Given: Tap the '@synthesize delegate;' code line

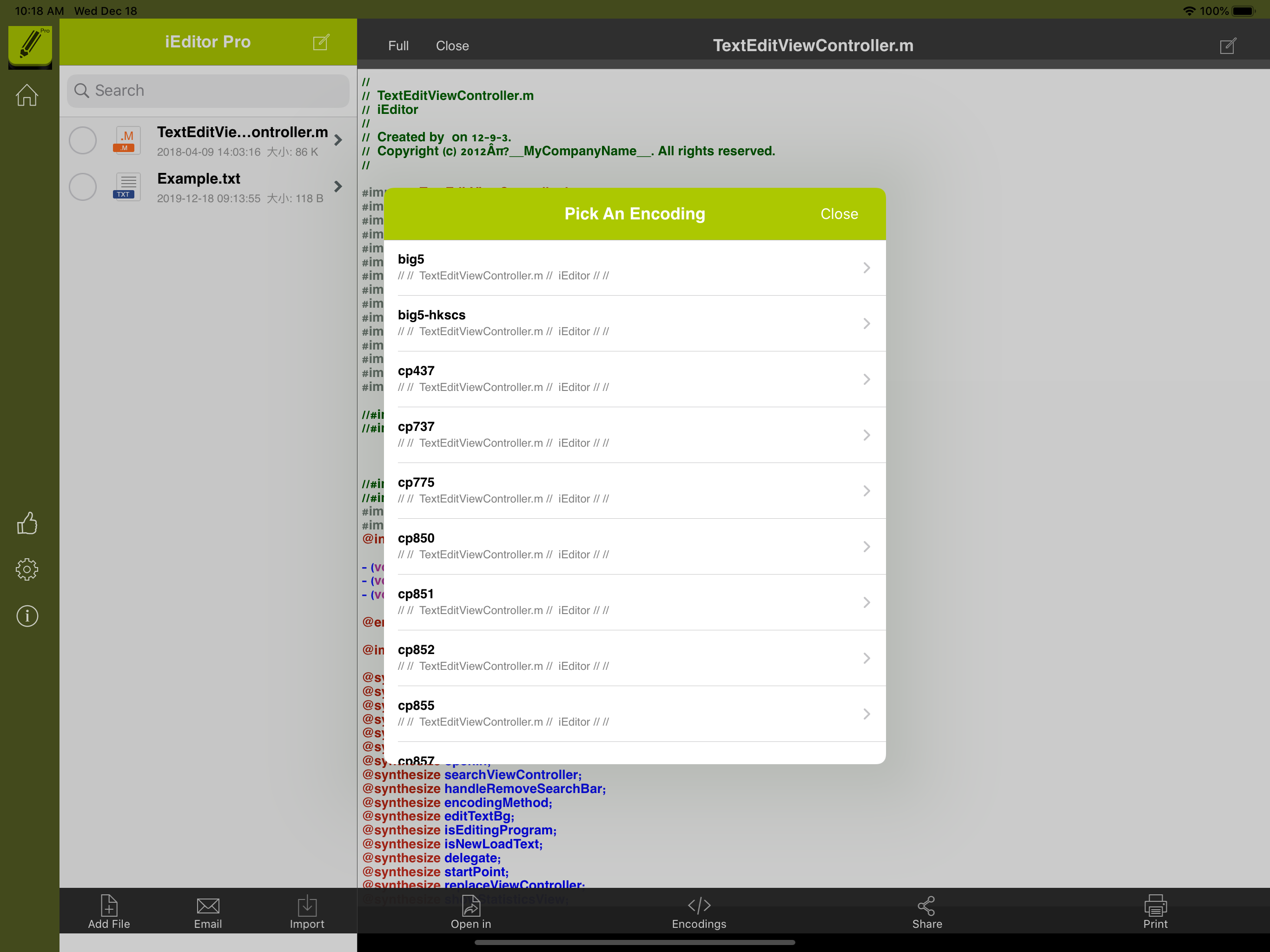Looking at the screenshot, I should 431,858.
